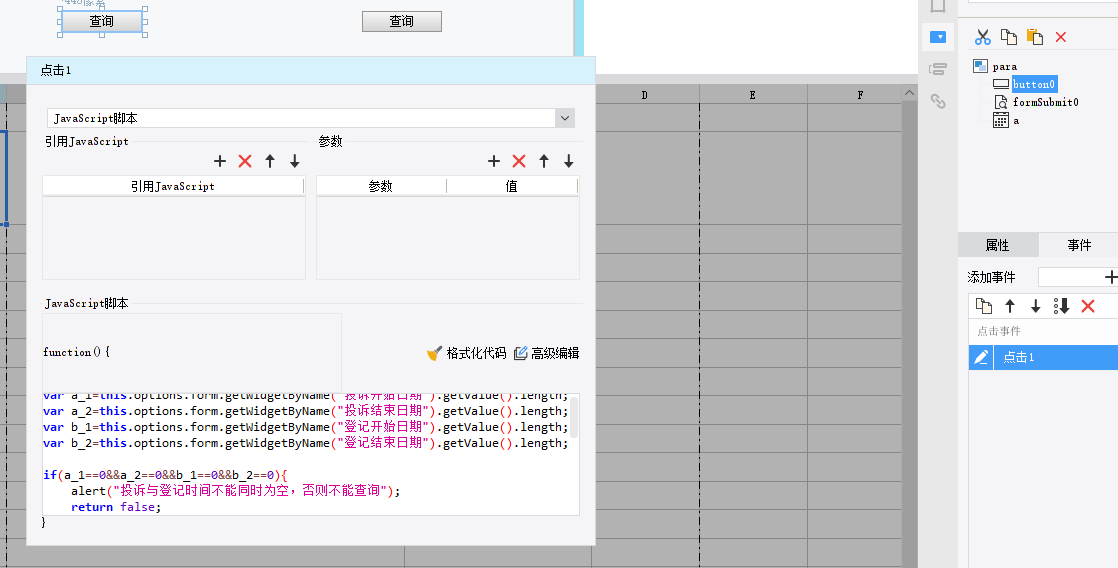Select the para node in widget tree

pos(1005,66)
